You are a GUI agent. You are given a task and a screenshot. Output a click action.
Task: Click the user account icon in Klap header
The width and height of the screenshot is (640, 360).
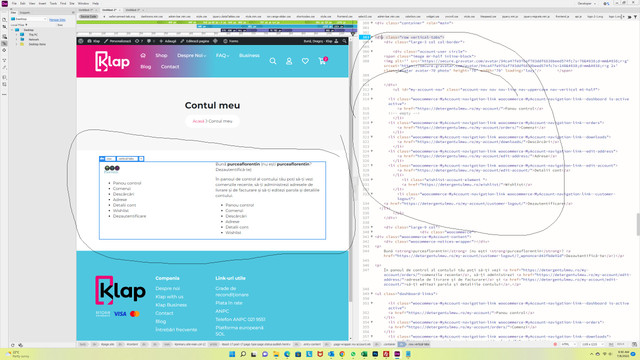click(289, 61)
